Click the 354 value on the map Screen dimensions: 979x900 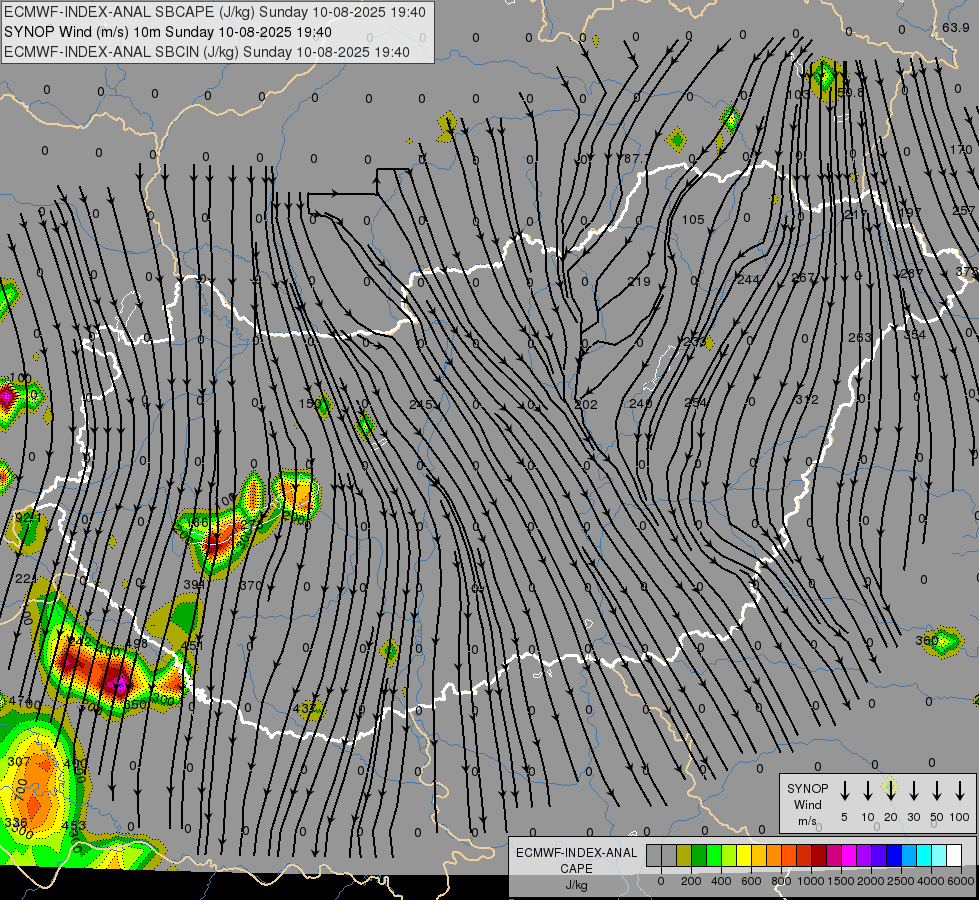(915, 335)
